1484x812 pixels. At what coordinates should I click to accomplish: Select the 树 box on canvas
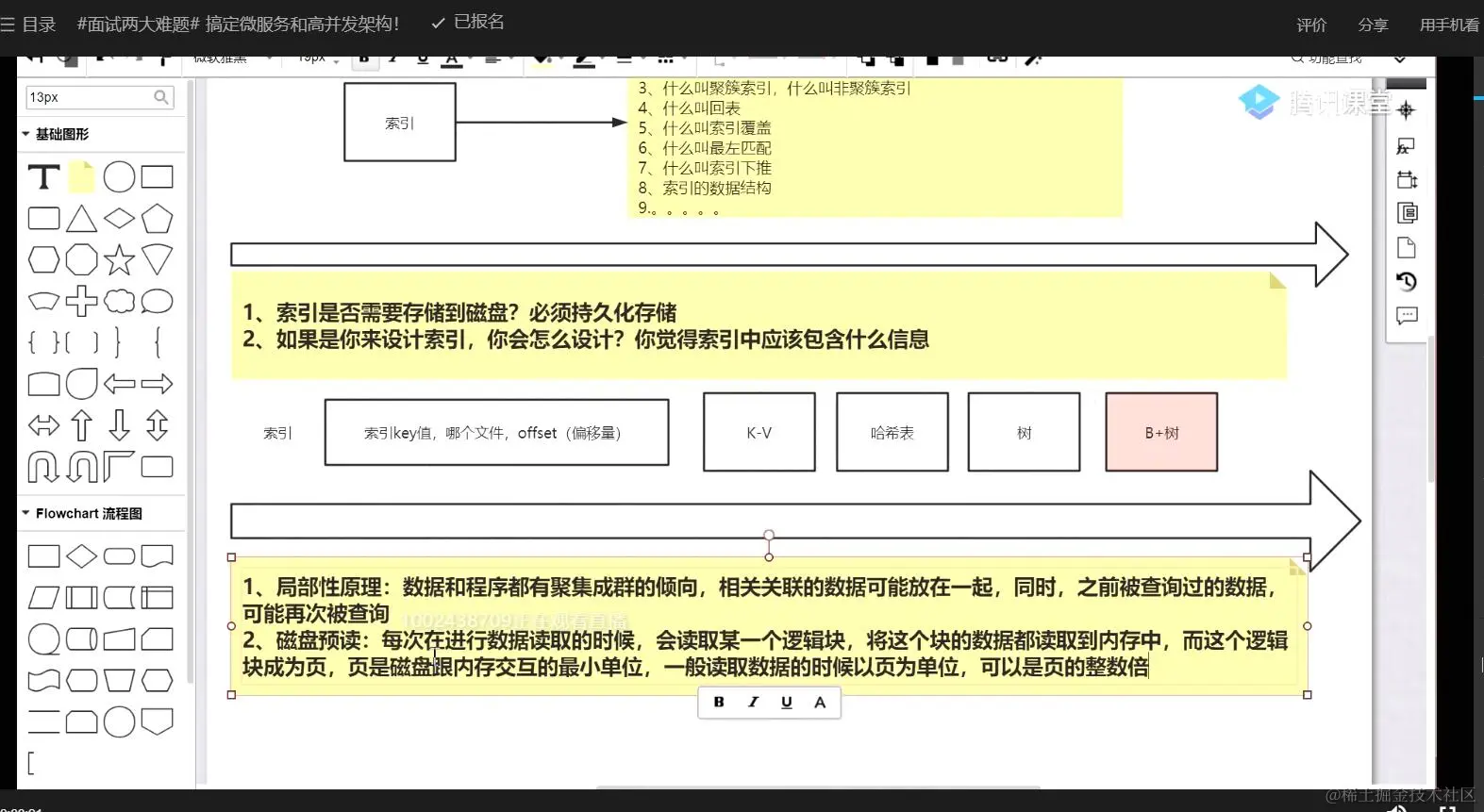pos(1025,432)
